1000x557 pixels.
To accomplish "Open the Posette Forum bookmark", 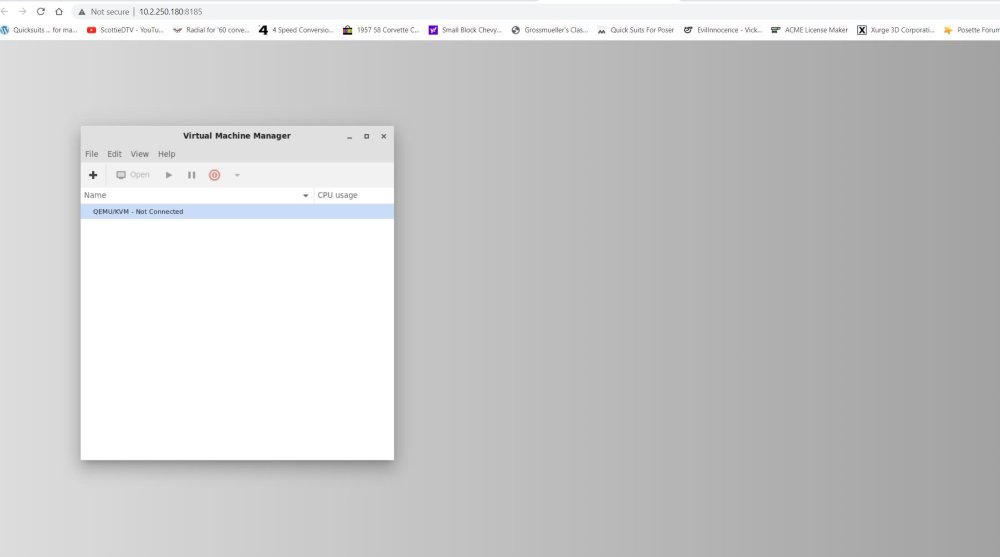I will click(x=972, y=30).
